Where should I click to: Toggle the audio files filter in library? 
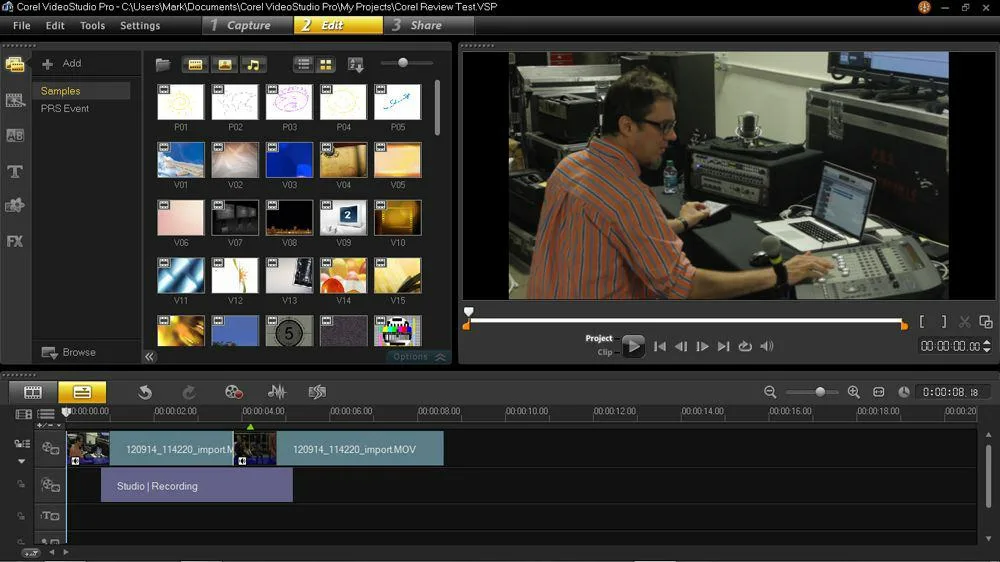point(253,64)
